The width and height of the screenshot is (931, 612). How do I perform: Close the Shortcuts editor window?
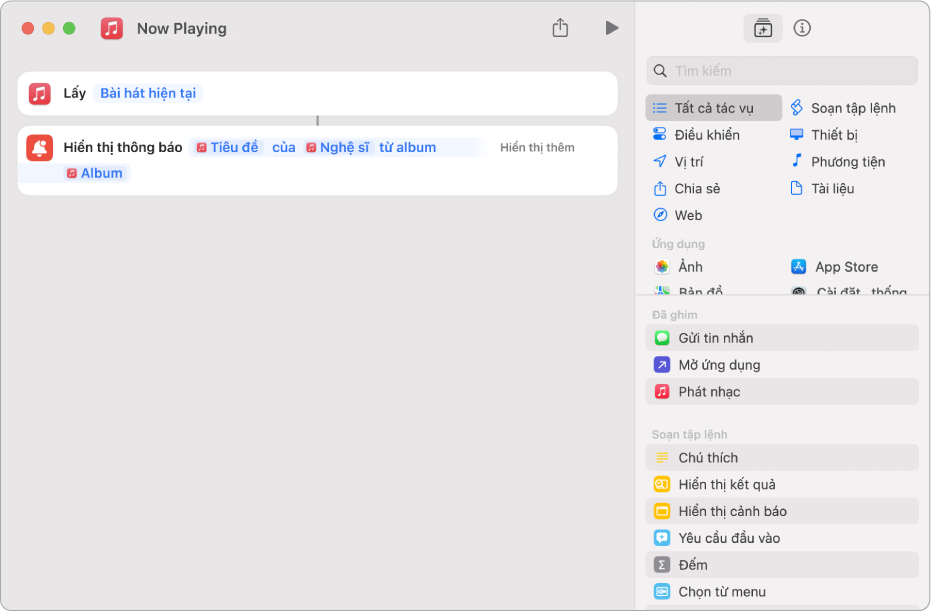click(28, 28)
